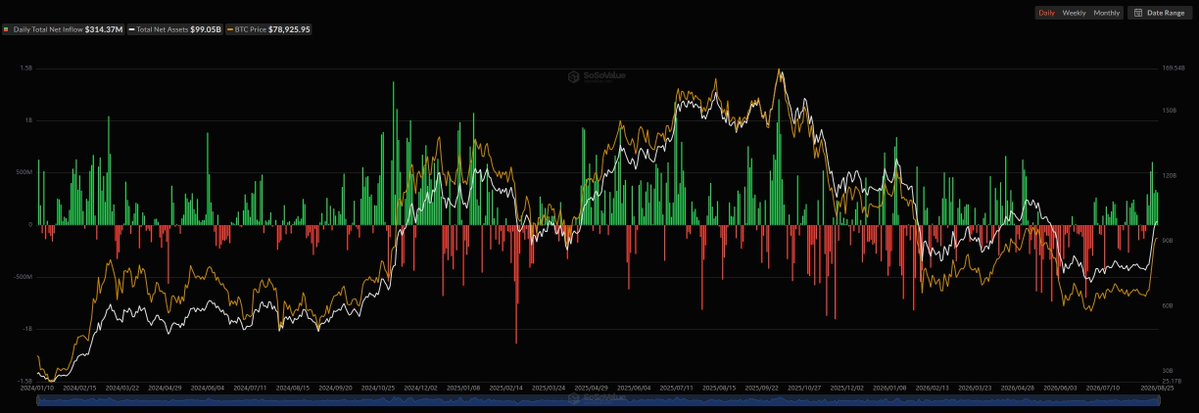Select the Daily interval tab

point(1046,13)
